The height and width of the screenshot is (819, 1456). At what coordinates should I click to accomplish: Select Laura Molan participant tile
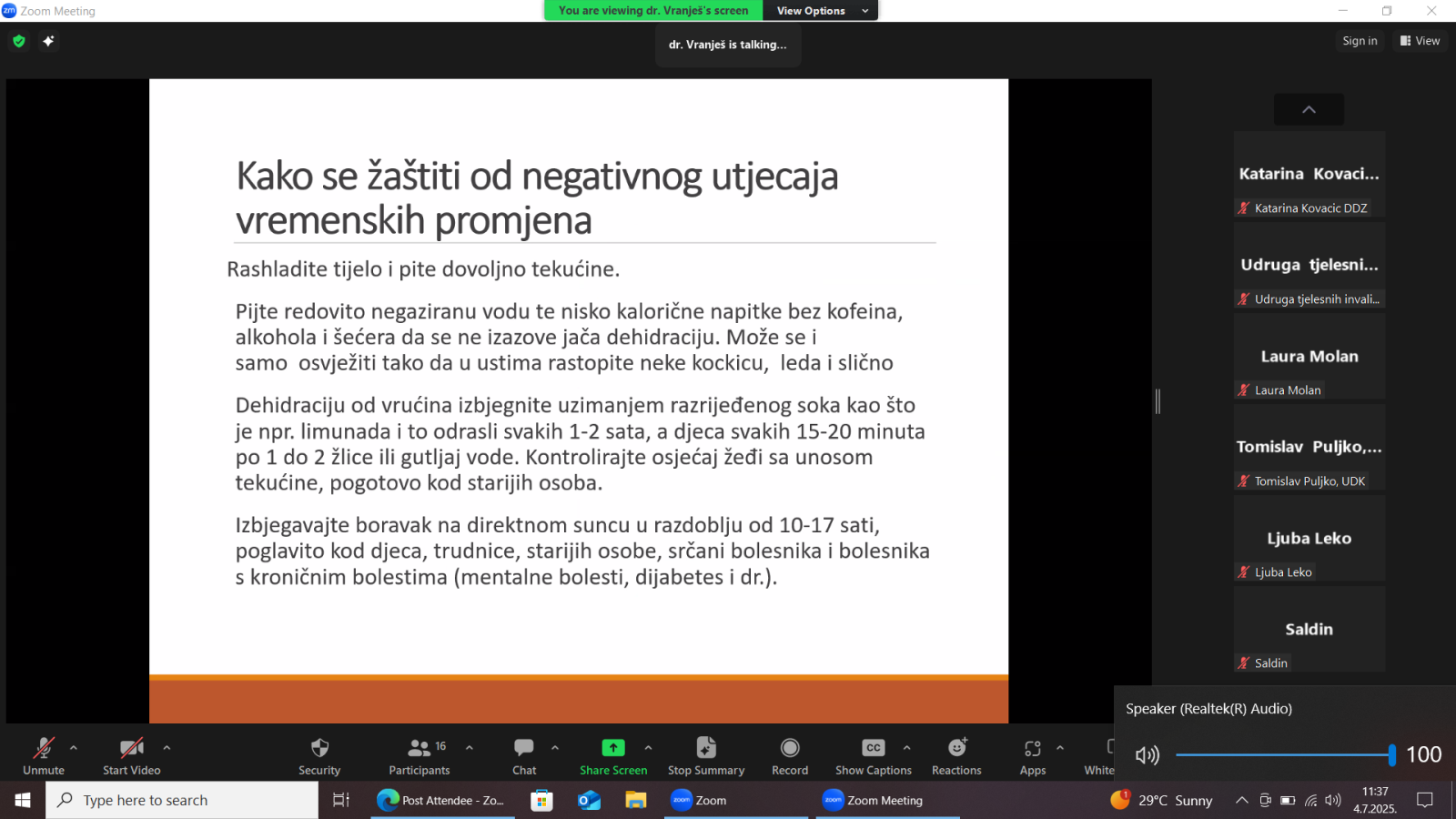(1309, 356)
